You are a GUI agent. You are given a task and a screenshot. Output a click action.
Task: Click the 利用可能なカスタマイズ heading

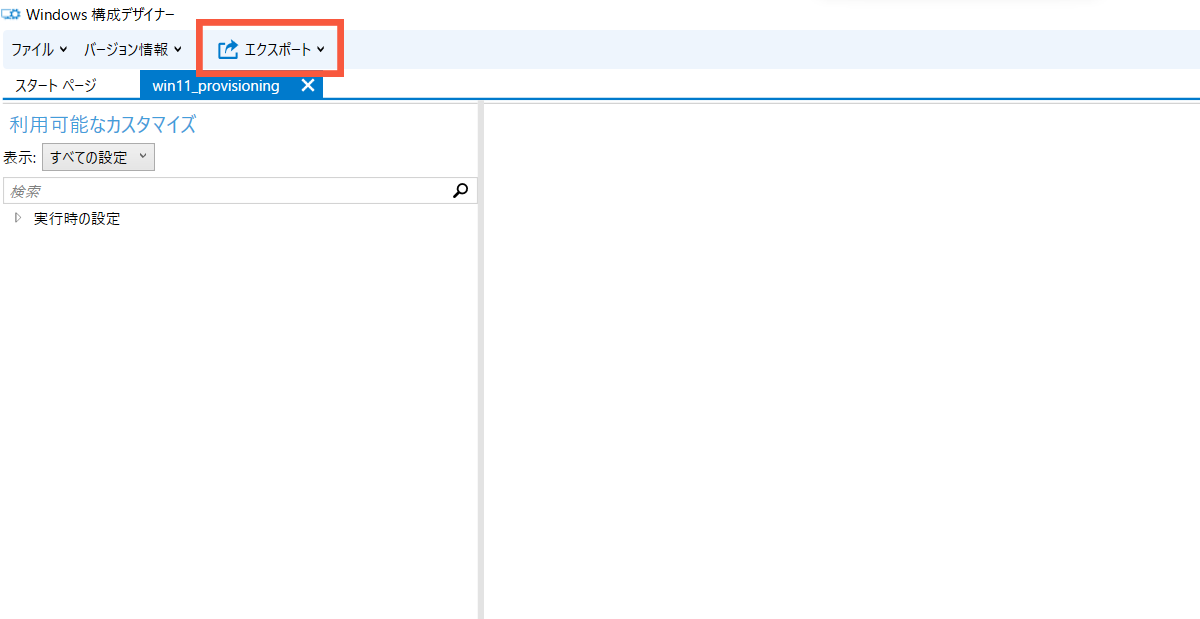(x=103, y=124)
